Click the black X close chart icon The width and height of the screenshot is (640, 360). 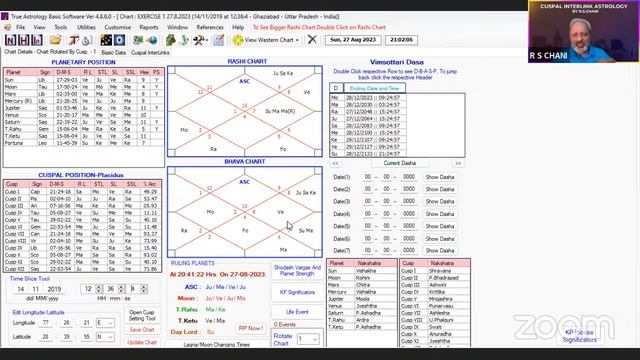point(312,40)
